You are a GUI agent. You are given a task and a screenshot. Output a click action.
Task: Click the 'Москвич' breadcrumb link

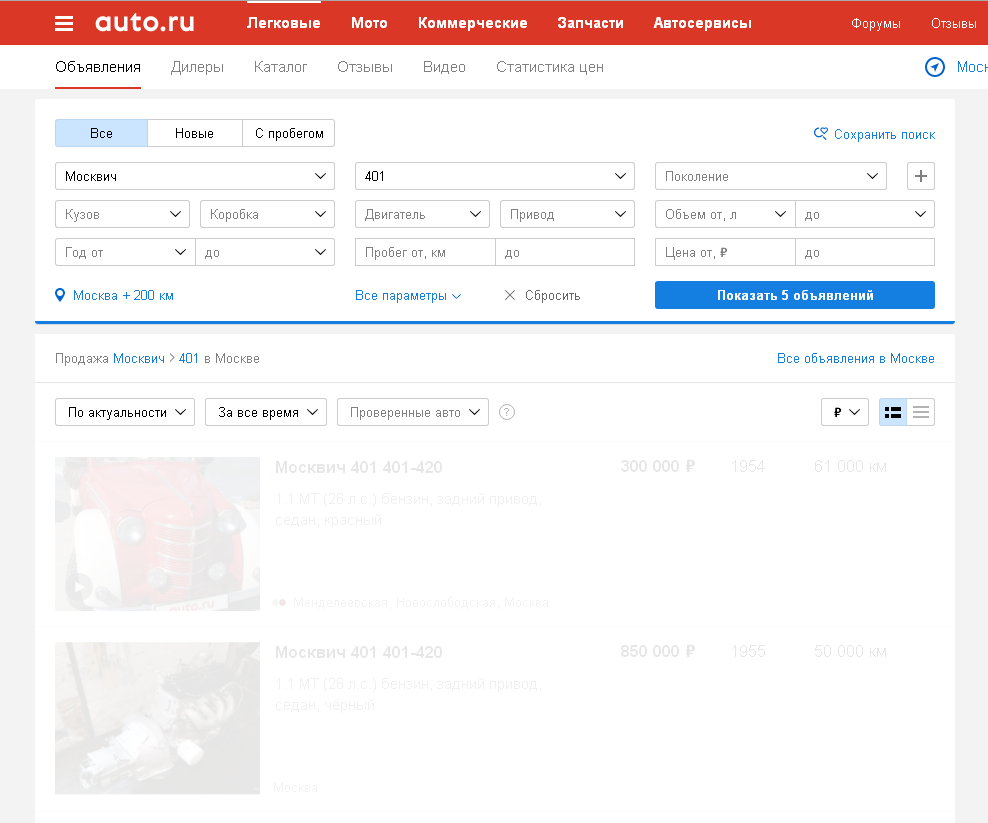(x=139, y=359)
